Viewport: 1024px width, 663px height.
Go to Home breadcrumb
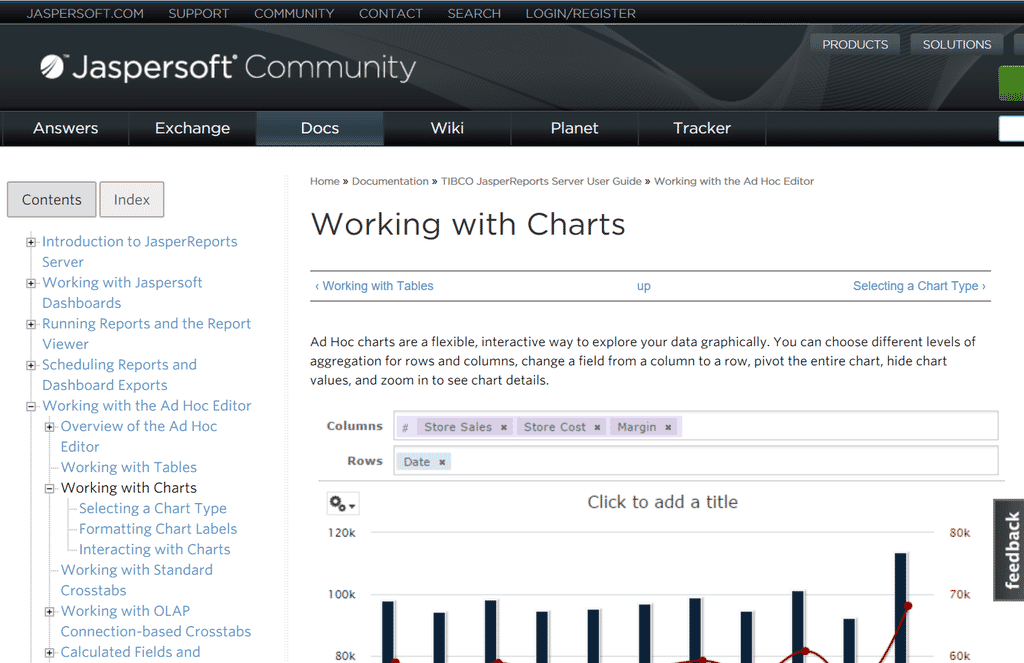pyautogui.click(x=325, y=181)
